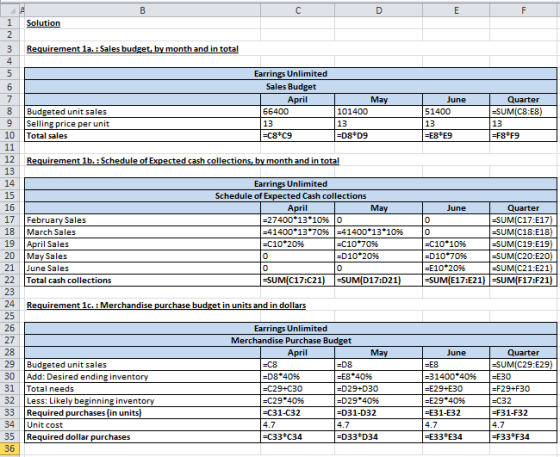Screen dimensions: 560x457
Task: Select the =F31-F32 required purchases cell
Action: pos(524,413)
